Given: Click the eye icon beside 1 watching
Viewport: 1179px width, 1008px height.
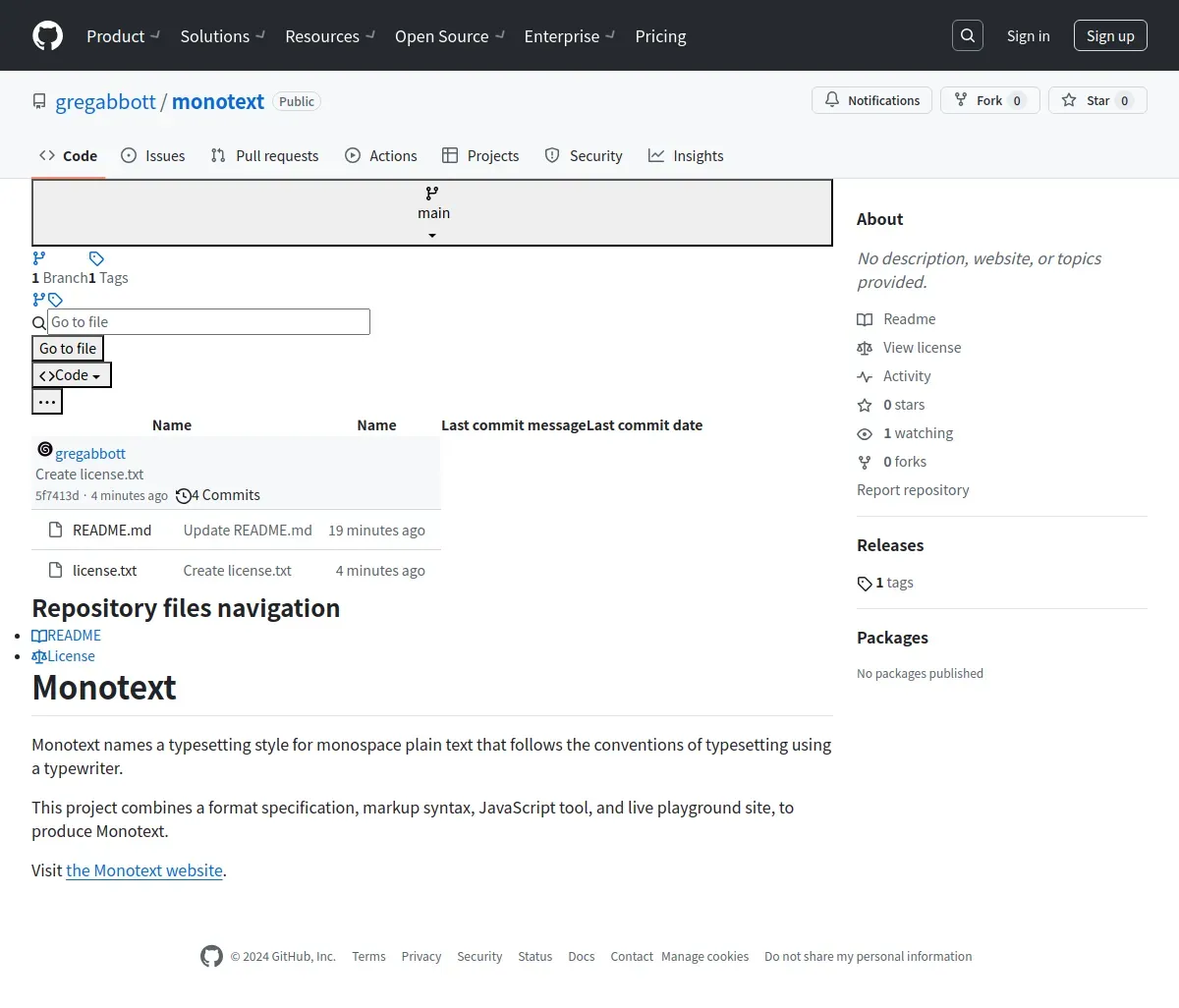Looking at the screenshot, I should coord(865,433).
